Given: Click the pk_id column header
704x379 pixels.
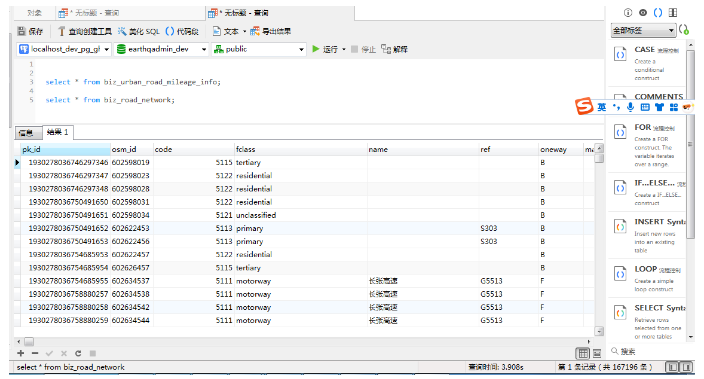Looking at the screenshot, I should point(65,149).
